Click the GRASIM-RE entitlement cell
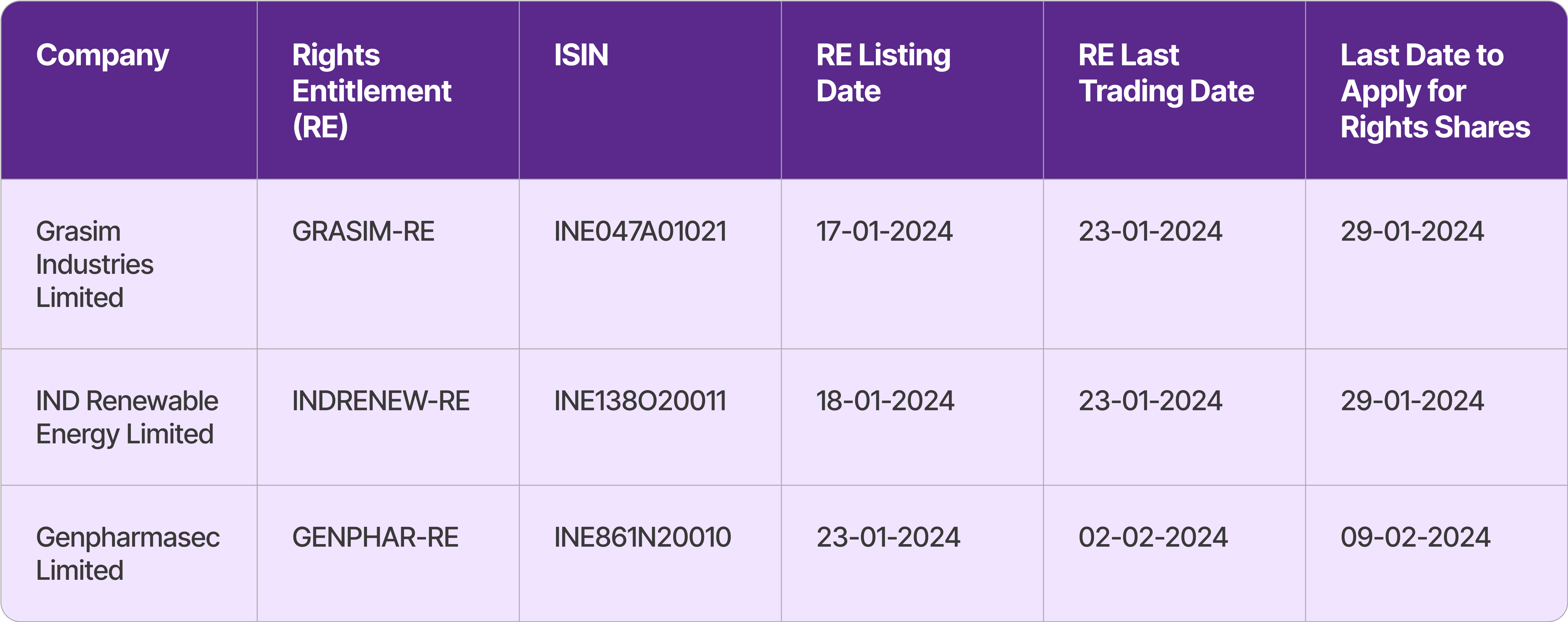 [363, 231]
